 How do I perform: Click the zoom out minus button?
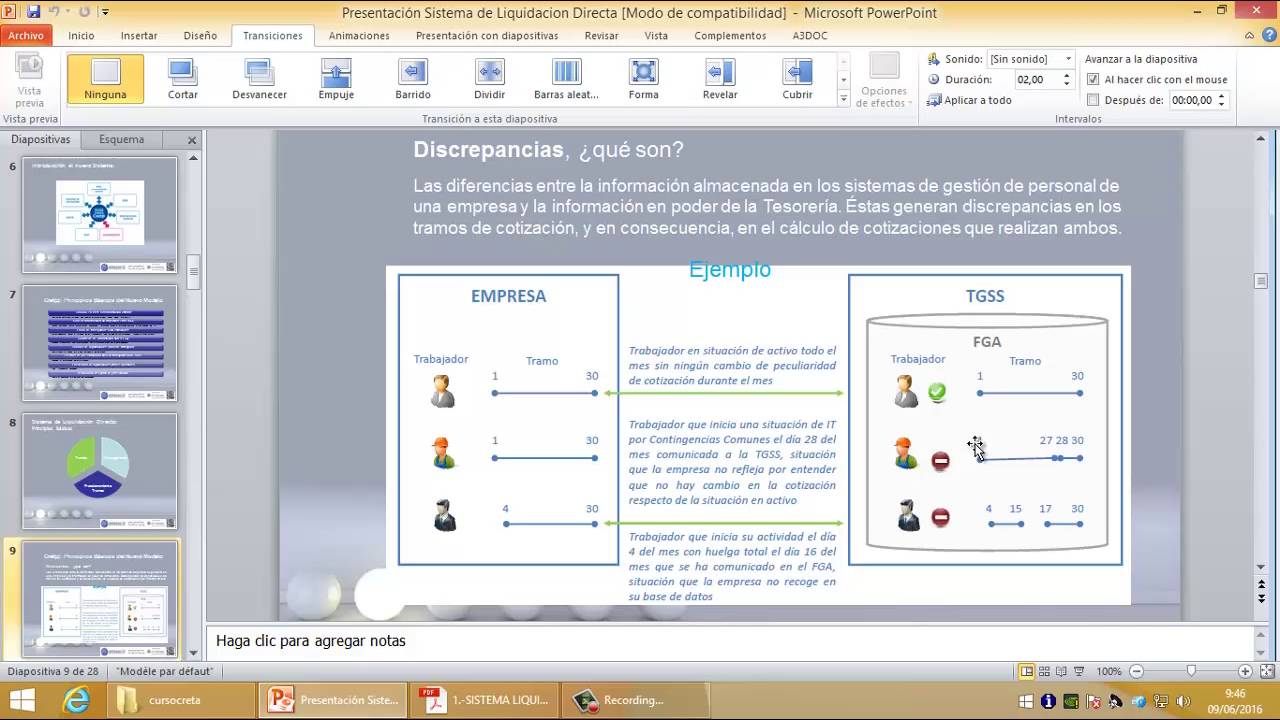pos(1136,672)
